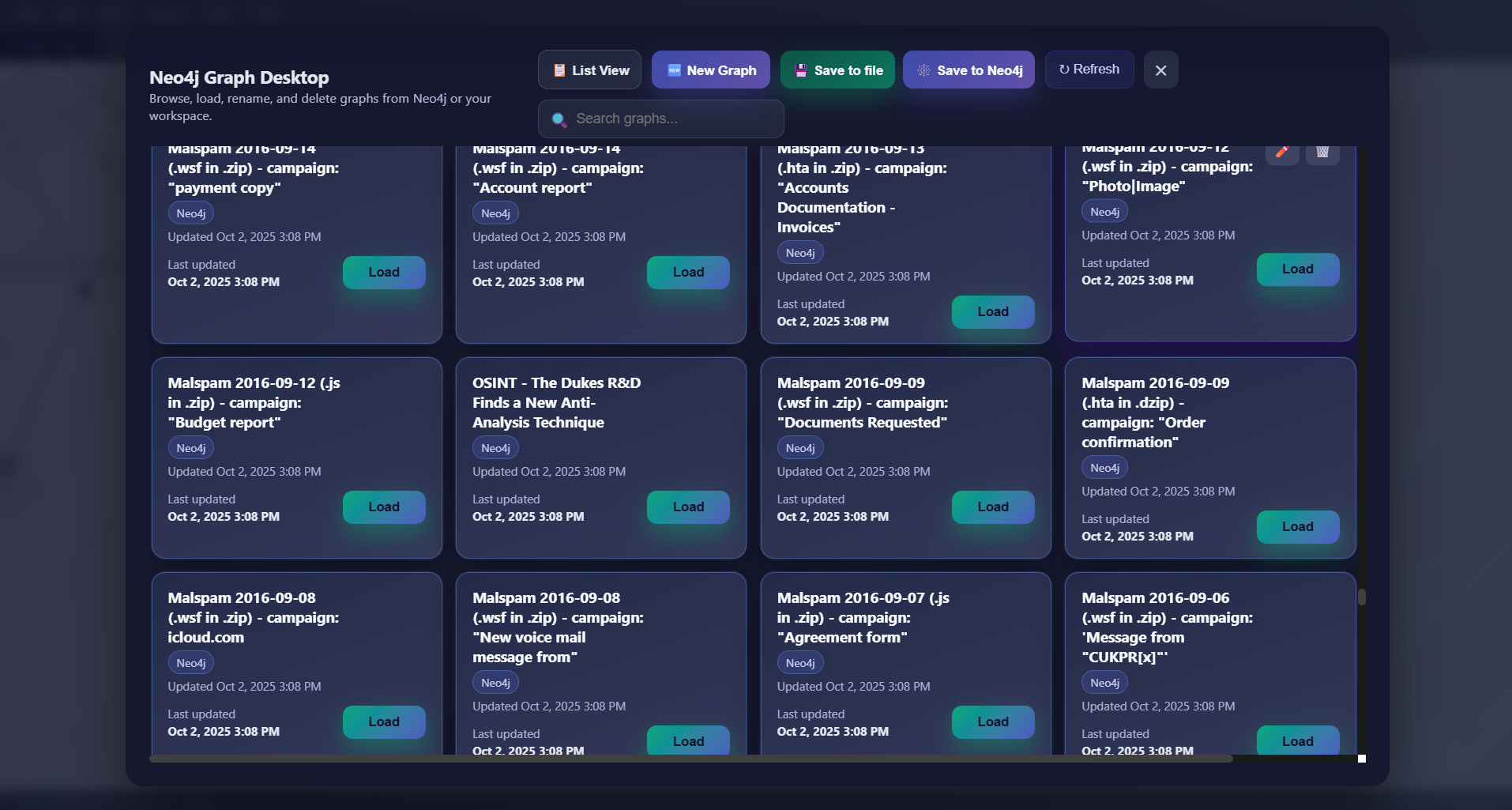Select "OSINT - The Dukes R&D Finds a New Anti-Analysis Technique" title
The height and width of the screenshot is (810, 1512).
pos(557,403)
